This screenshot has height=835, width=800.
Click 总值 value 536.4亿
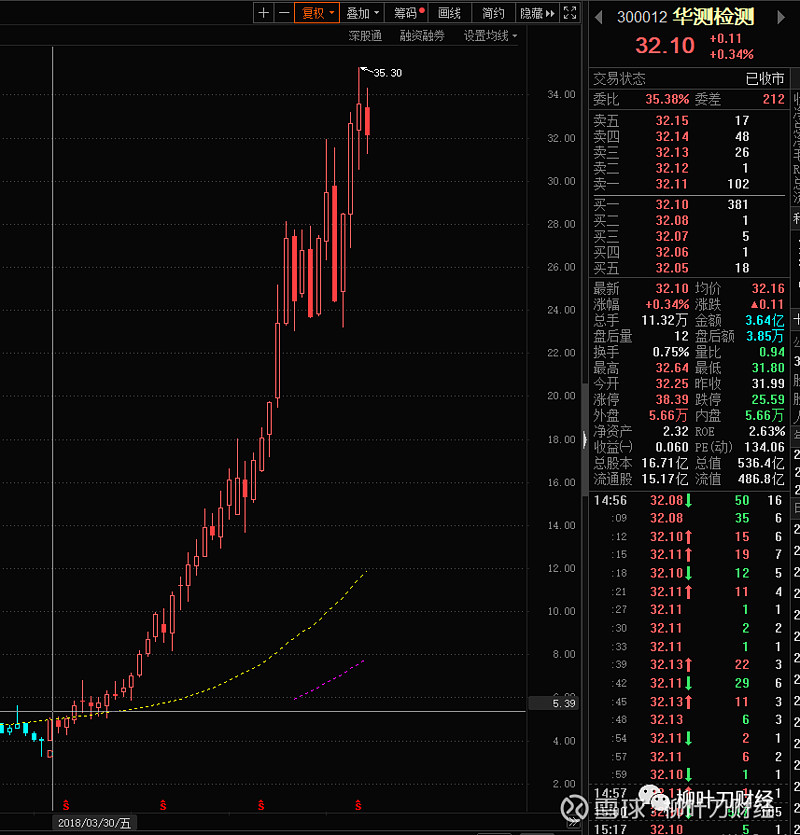[761, 463]
